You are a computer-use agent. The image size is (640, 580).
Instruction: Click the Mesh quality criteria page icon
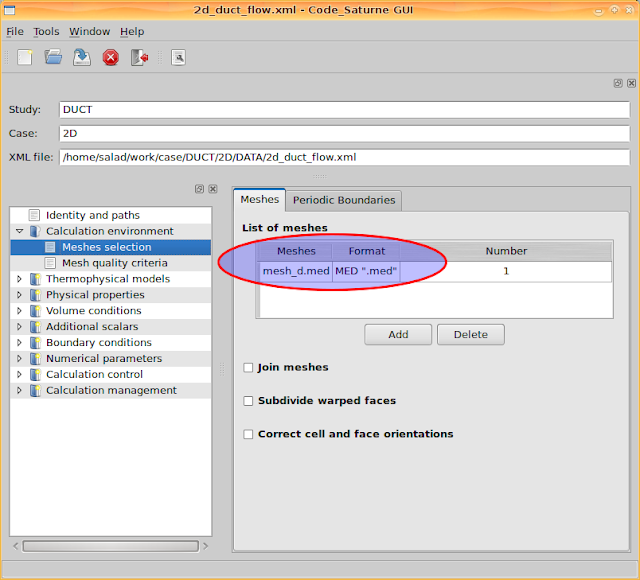click(x=50, y=263)
